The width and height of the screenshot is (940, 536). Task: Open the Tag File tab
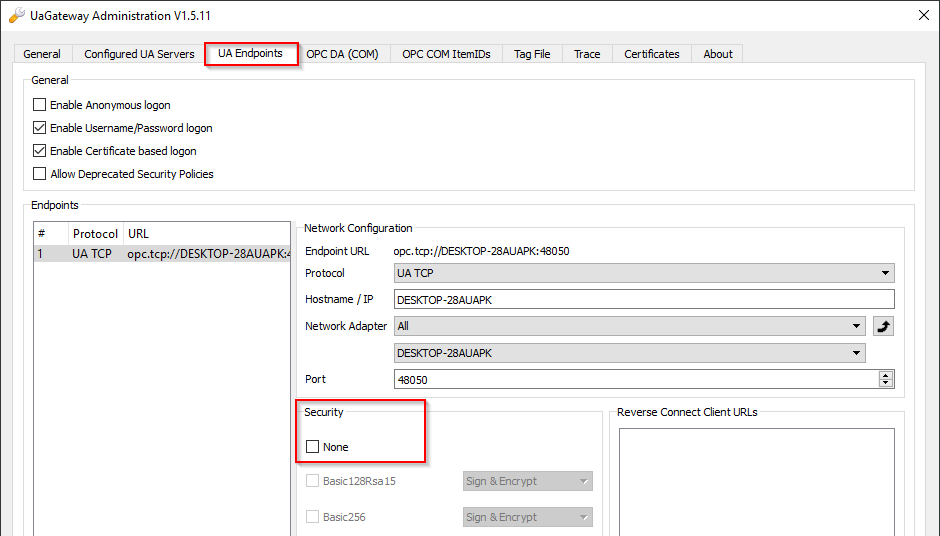point(532,54)
